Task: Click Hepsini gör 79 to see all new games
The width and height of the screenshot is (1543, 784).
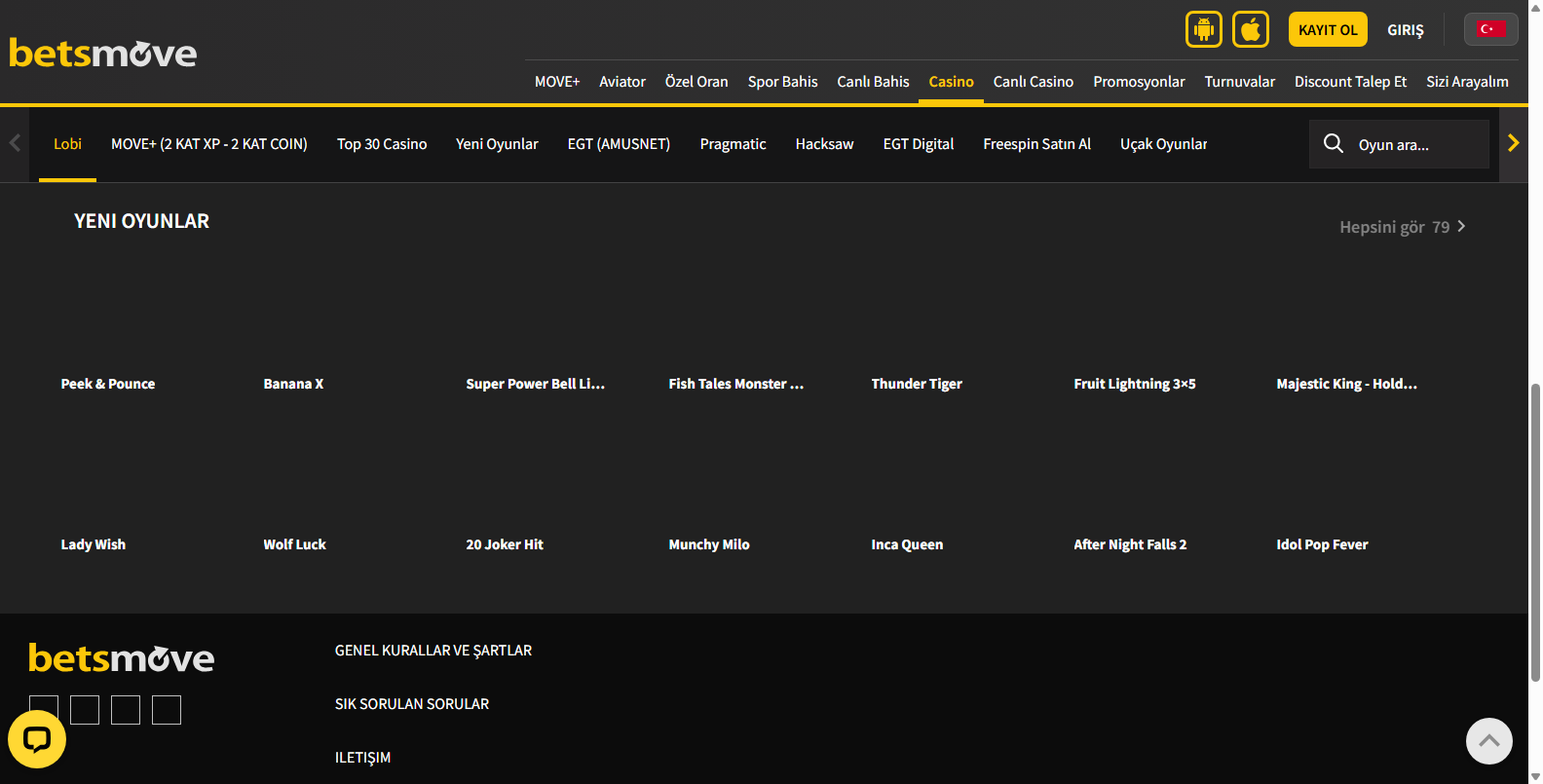Action: 1403,227
